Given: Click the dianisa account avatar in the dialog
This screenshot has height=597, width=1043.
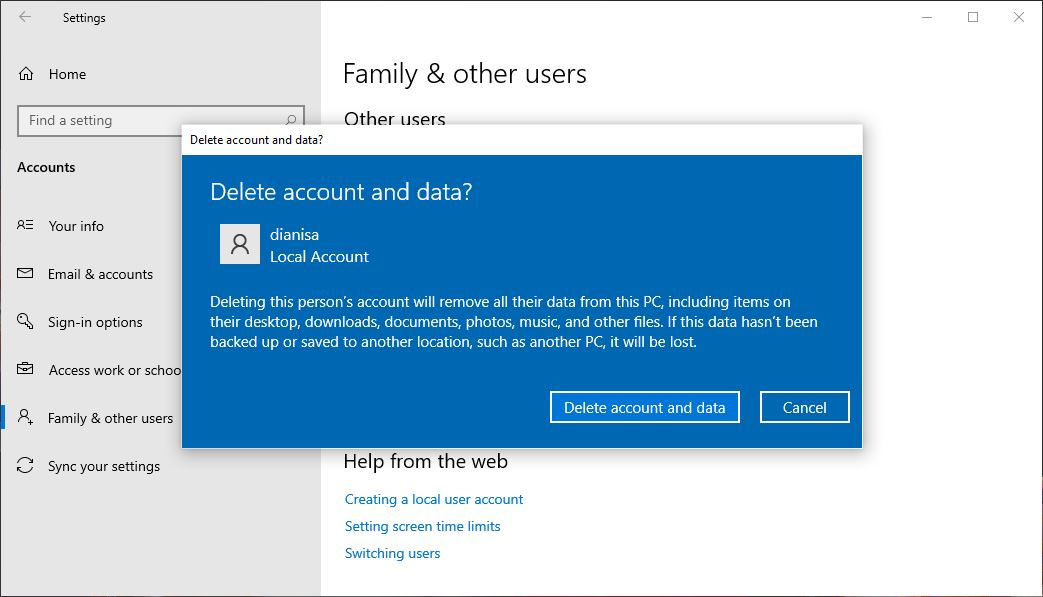Looking at the screenshot, I should click(x=239, y=243).
